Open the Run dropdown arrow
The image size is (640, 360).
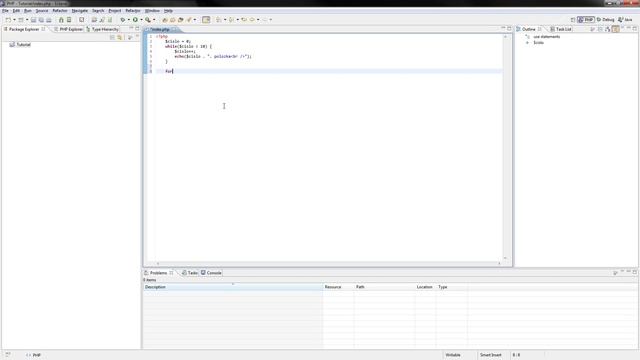[x=141, y=20]
